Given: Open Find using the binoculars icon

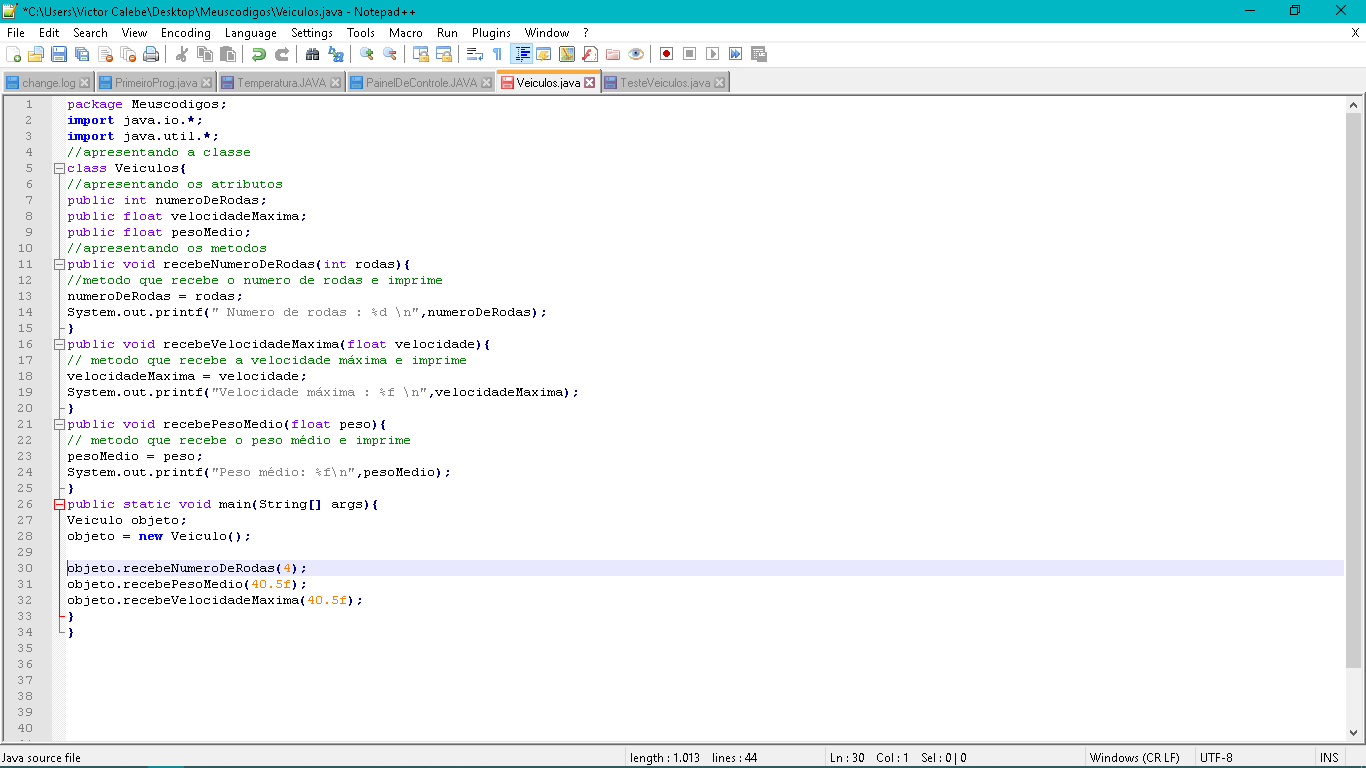Looking at the screenshot, I should (x=313, y=54).
